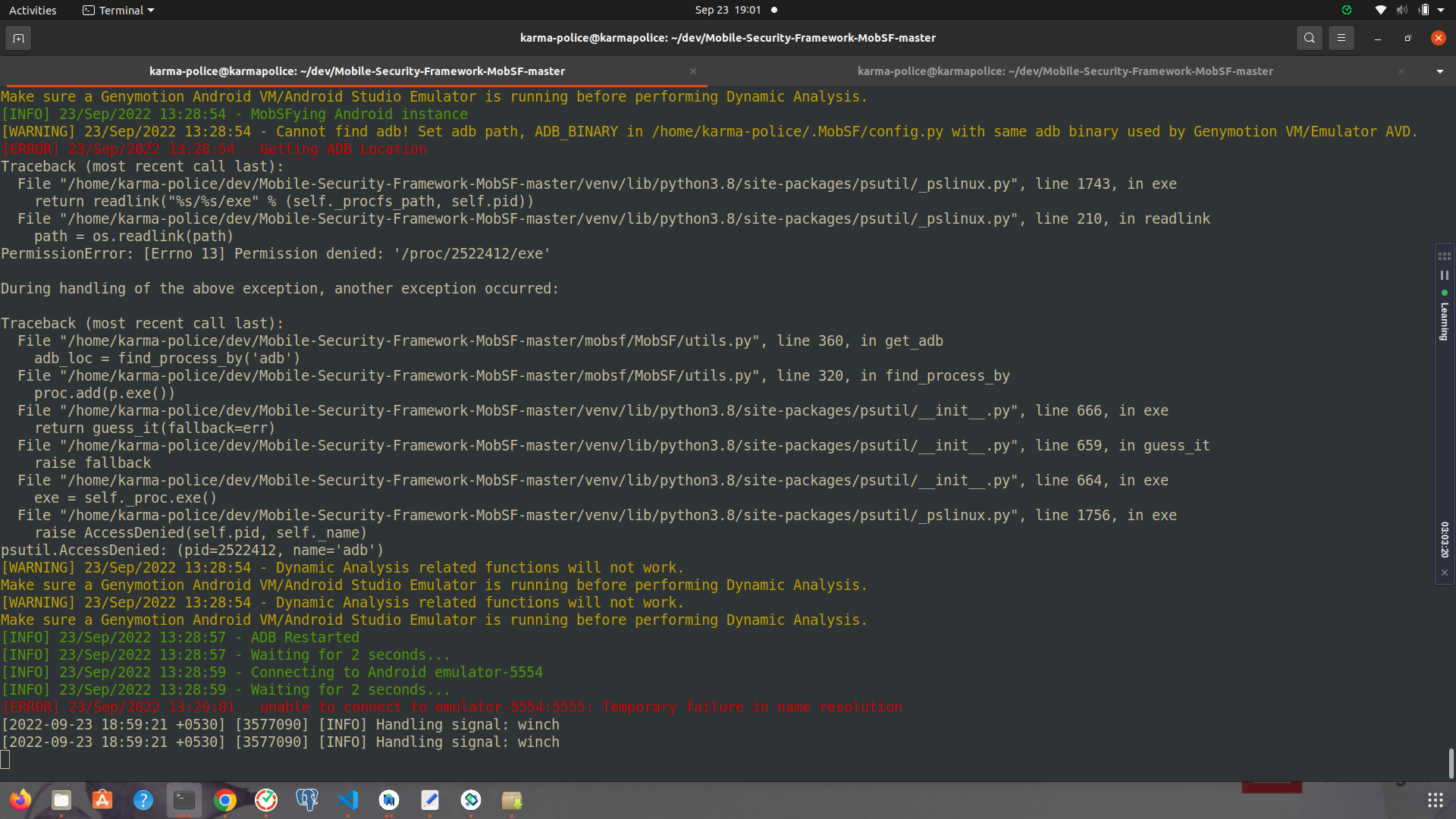The height and width of the screenshot is (819, 1456).
Task: Pause the Learning time tracker
Action: coord(1445,275)
